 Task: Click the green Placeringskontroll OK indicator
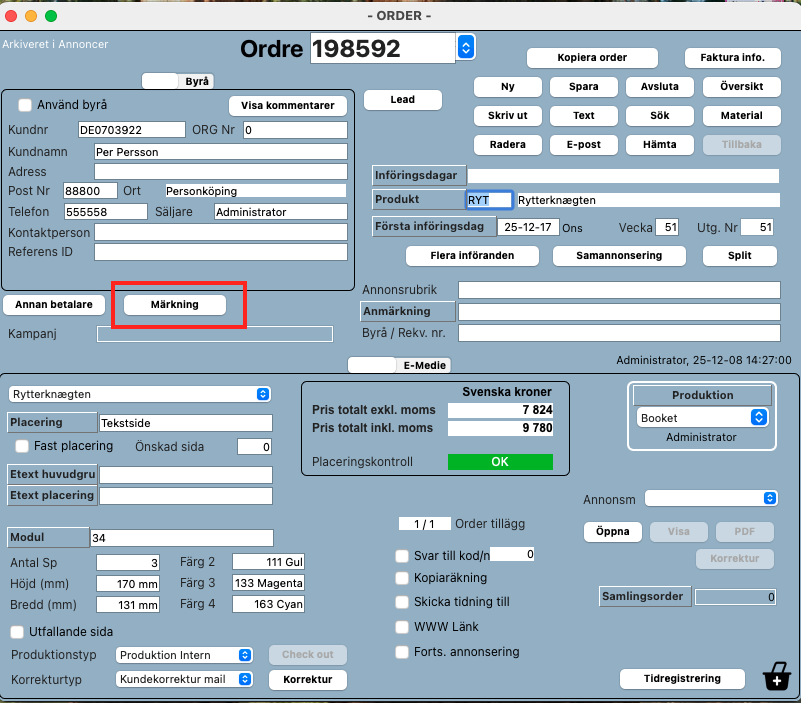(x=499, y=462)
